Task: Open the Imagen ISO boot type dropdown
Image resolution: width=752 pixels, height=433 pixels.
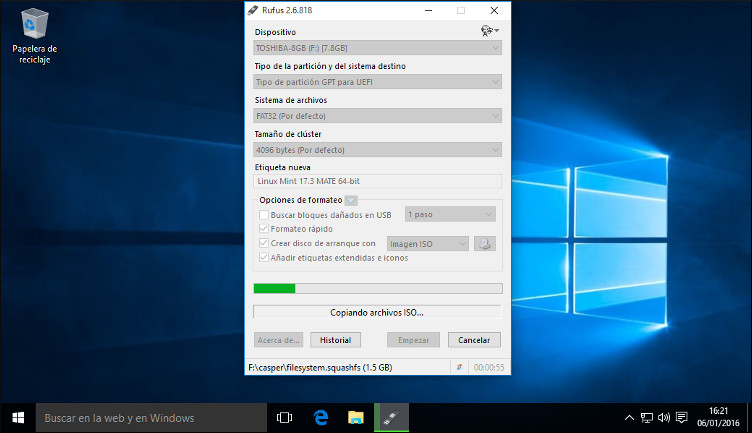Action: pos(428,244)
